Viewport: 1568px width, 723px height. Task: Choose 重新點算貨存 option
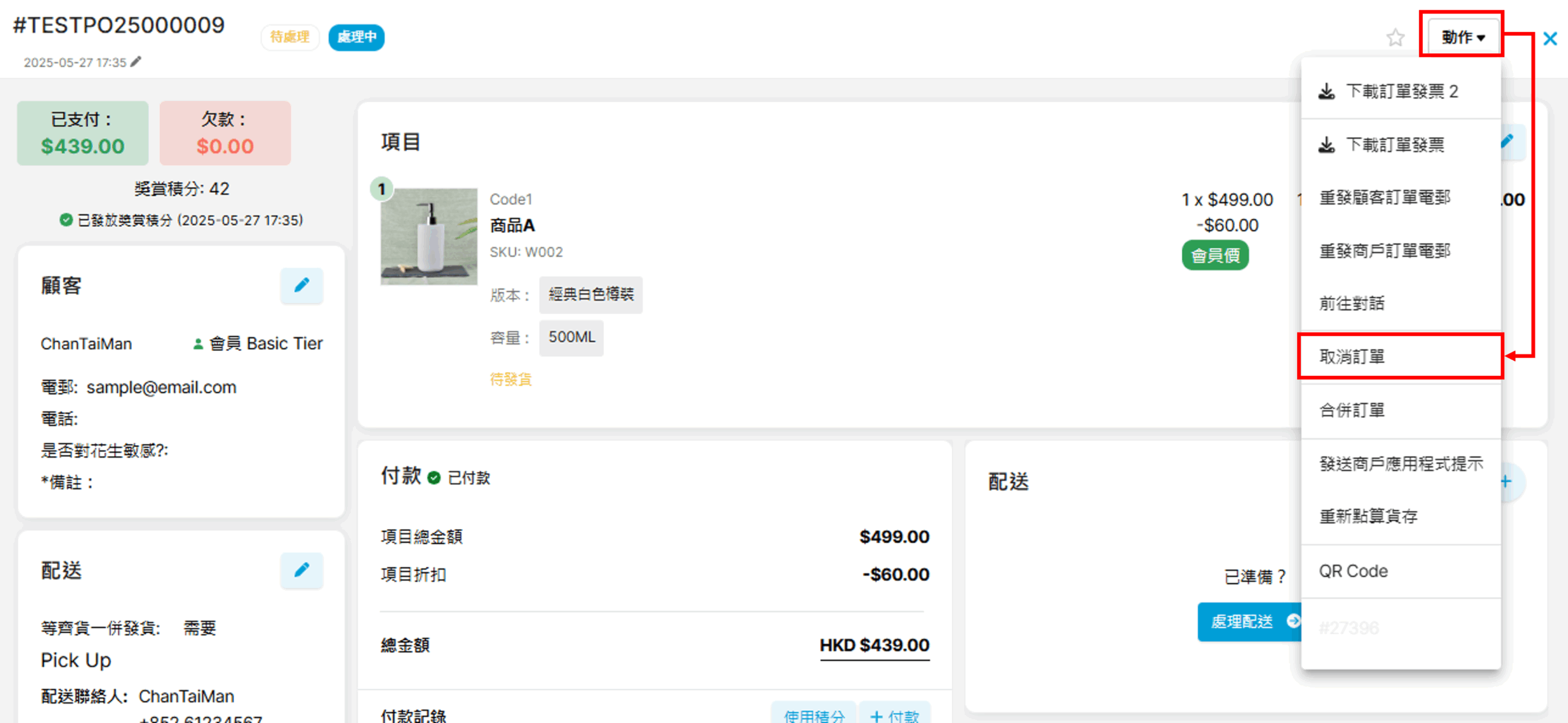[x=1368, y=517]
